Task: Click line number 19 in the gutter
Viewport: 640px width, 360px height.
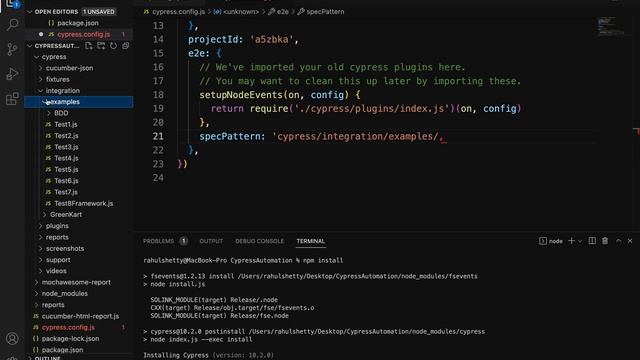Action: coord(158,109)
